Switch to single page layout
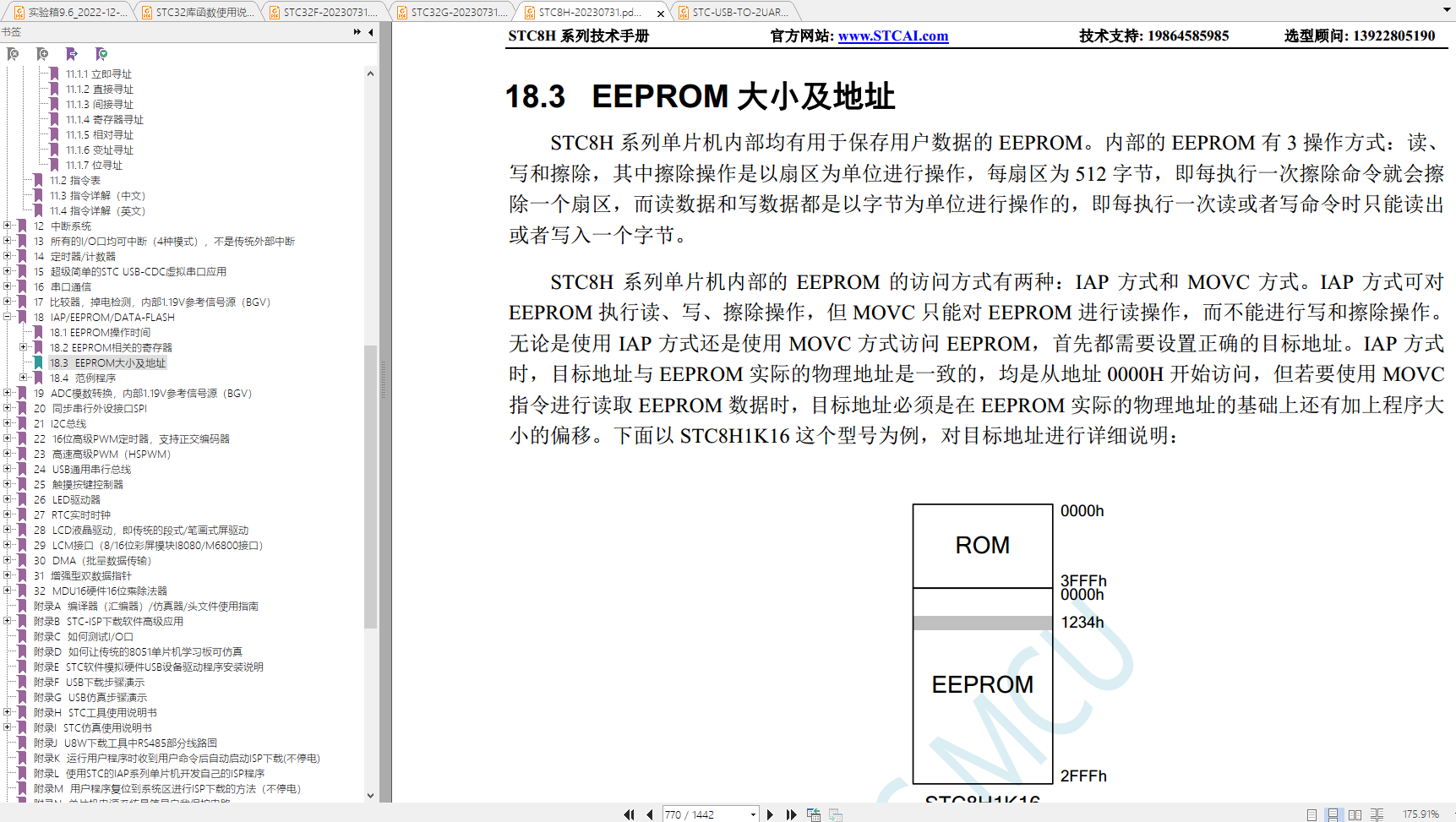1456x822 pixels. [x=1311, y=814]
